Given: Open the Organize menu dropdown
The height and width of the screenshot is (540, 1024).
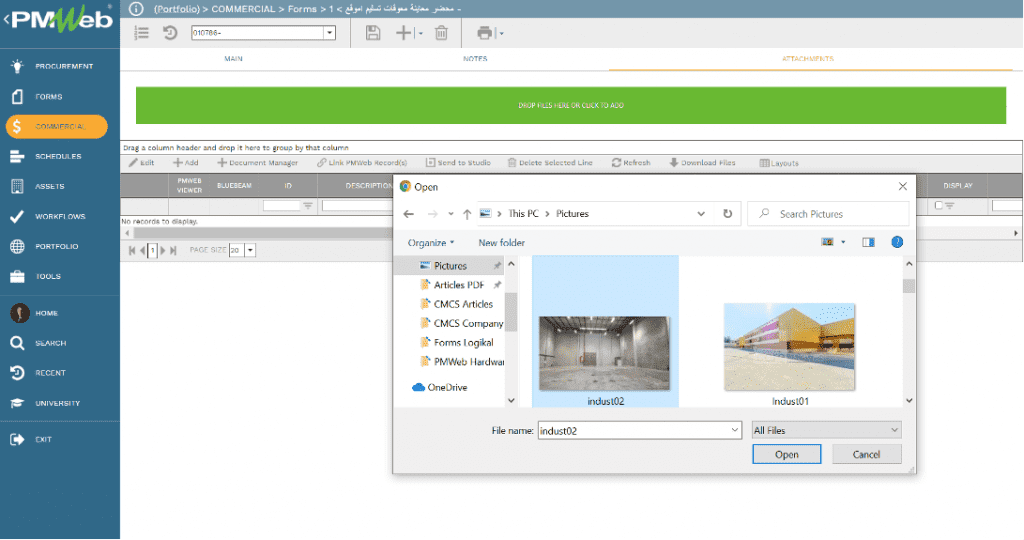Looking at the screenshot, I should pos(430,242).
